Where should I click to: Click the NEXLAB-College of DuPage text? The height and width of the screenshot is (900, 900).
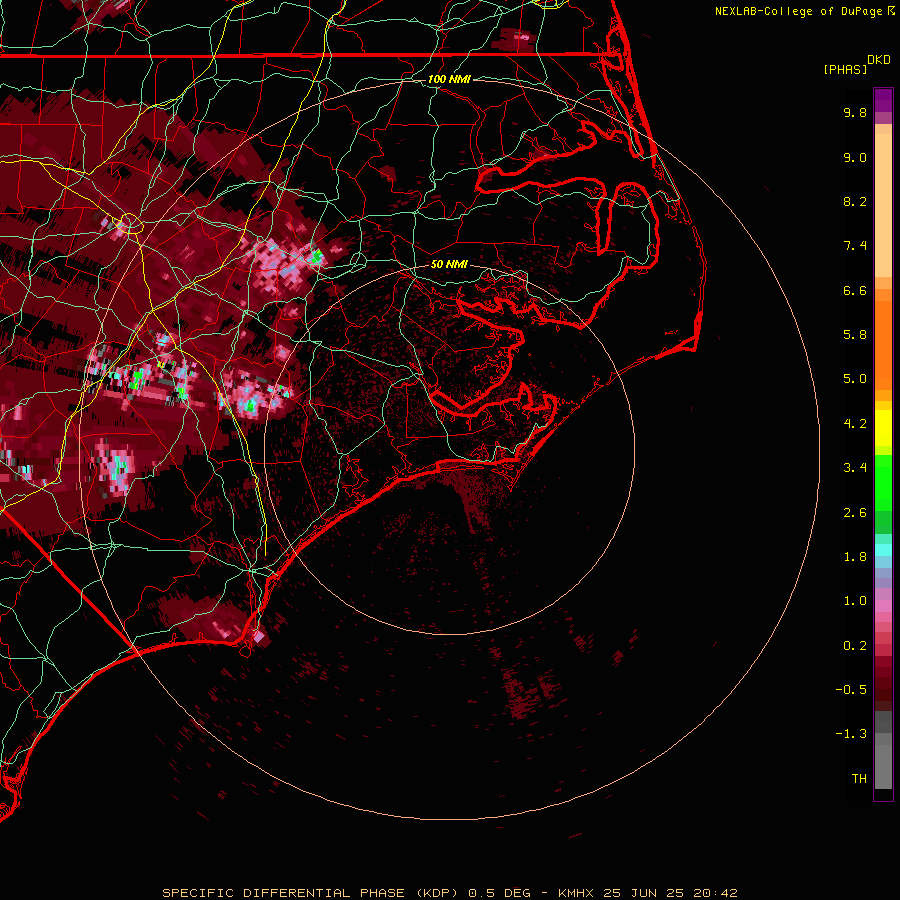click(x=800, y=11)
